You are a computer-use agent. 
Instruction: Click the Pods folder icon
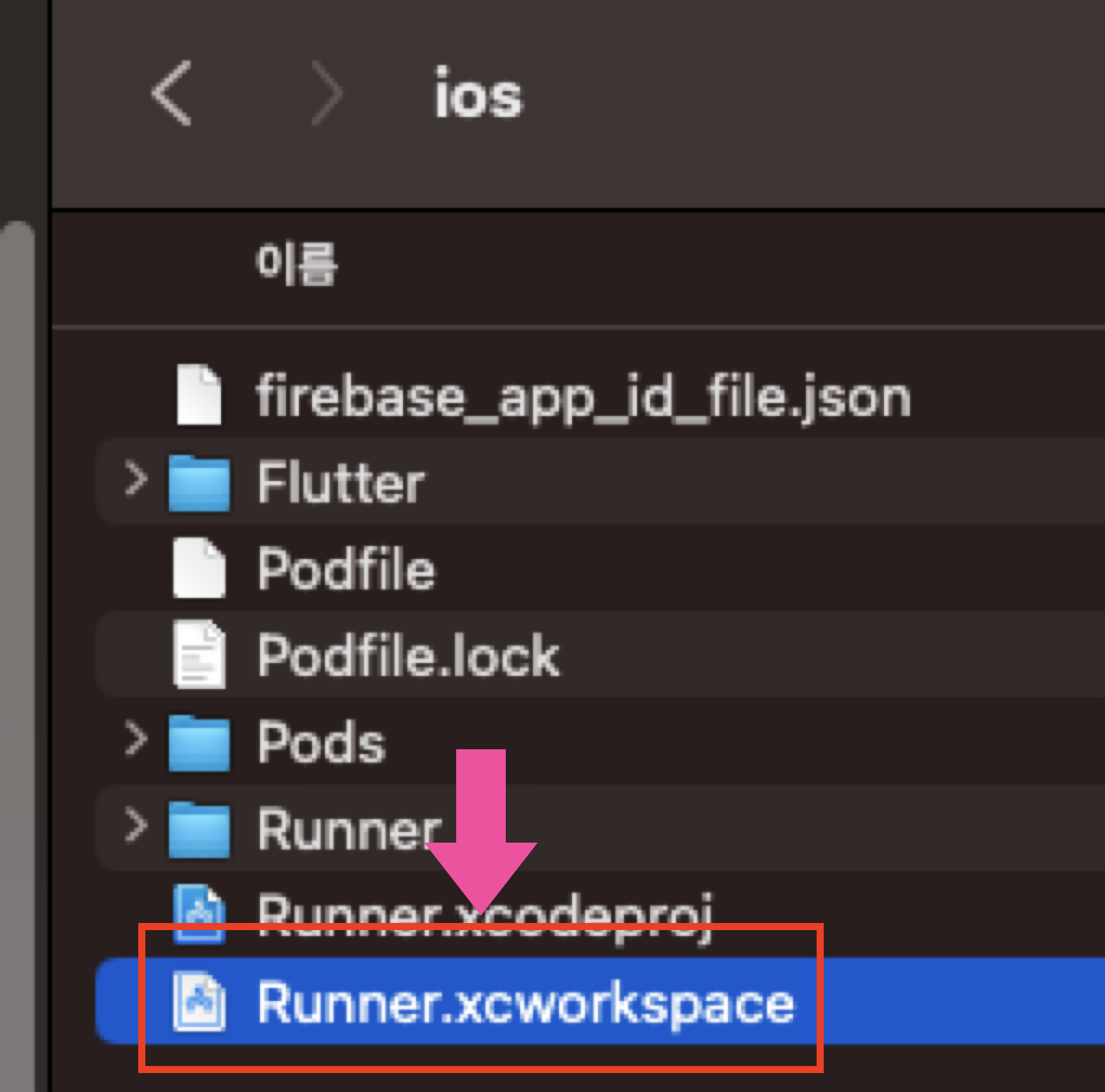click(199, 742)
